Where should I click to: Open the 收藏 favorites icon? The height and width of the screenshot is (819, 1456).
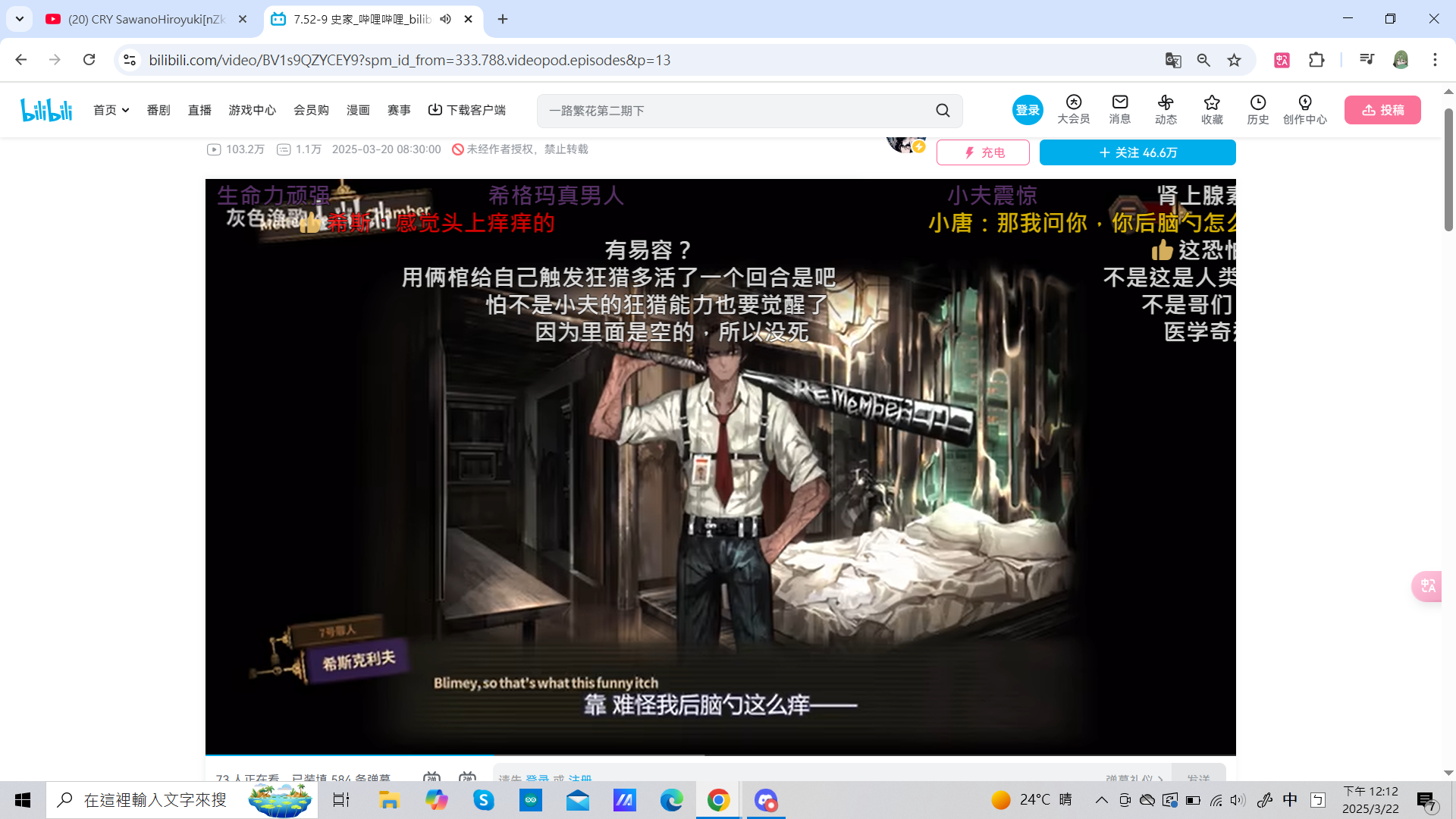click(x=1212, y=110)
